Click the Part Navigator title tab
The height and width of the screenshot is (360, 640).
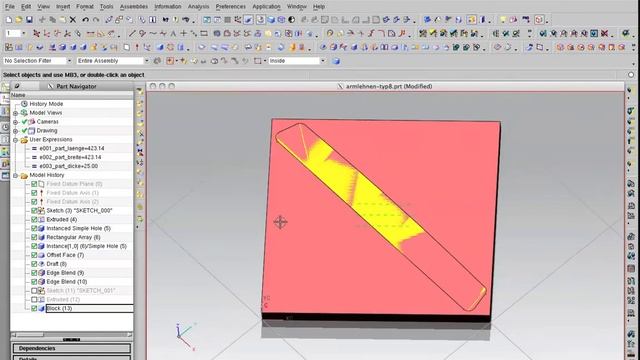tap(76, 86)
